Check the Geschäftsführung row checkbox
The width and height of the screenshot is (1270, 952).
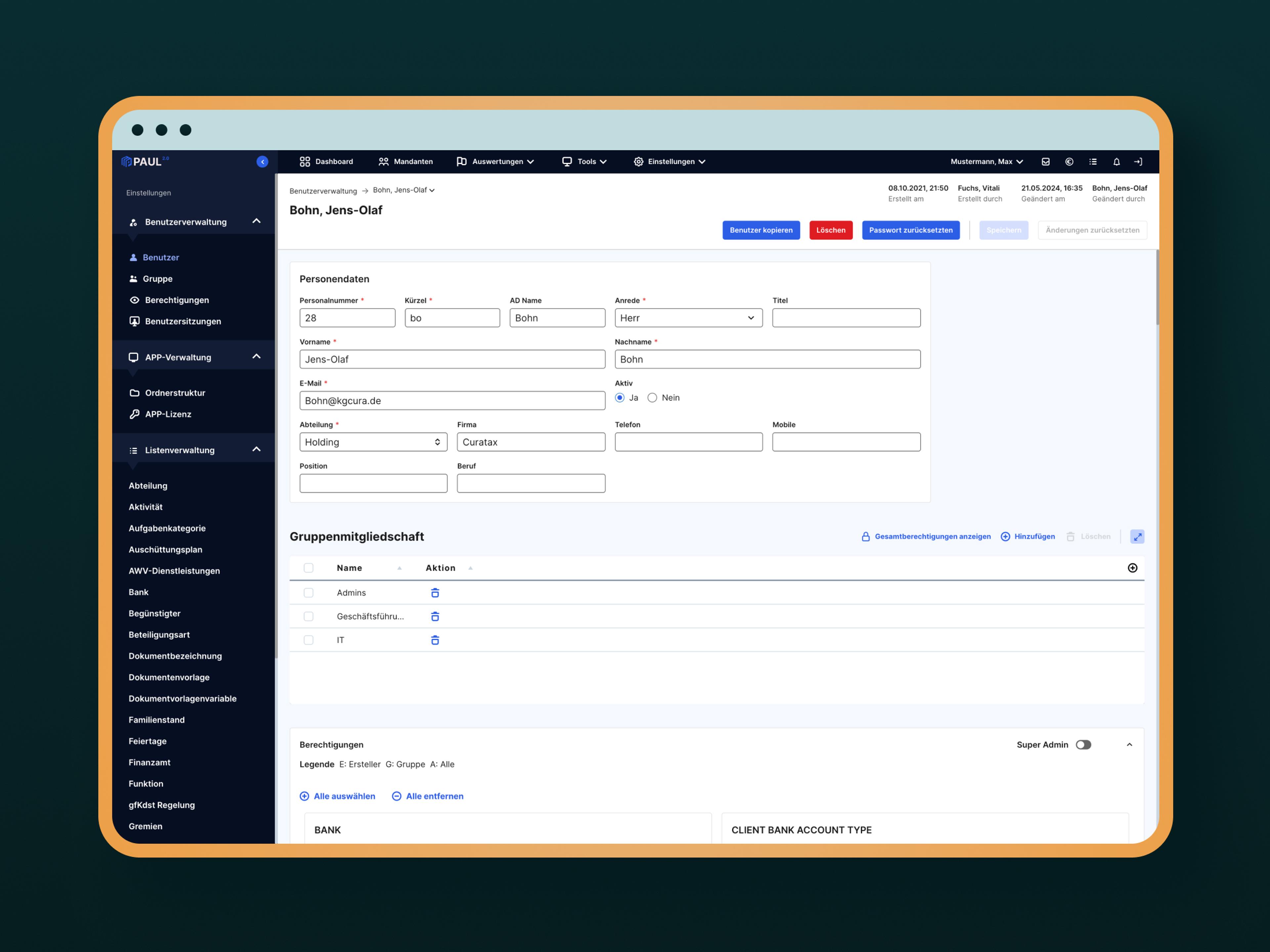(308, 616)
